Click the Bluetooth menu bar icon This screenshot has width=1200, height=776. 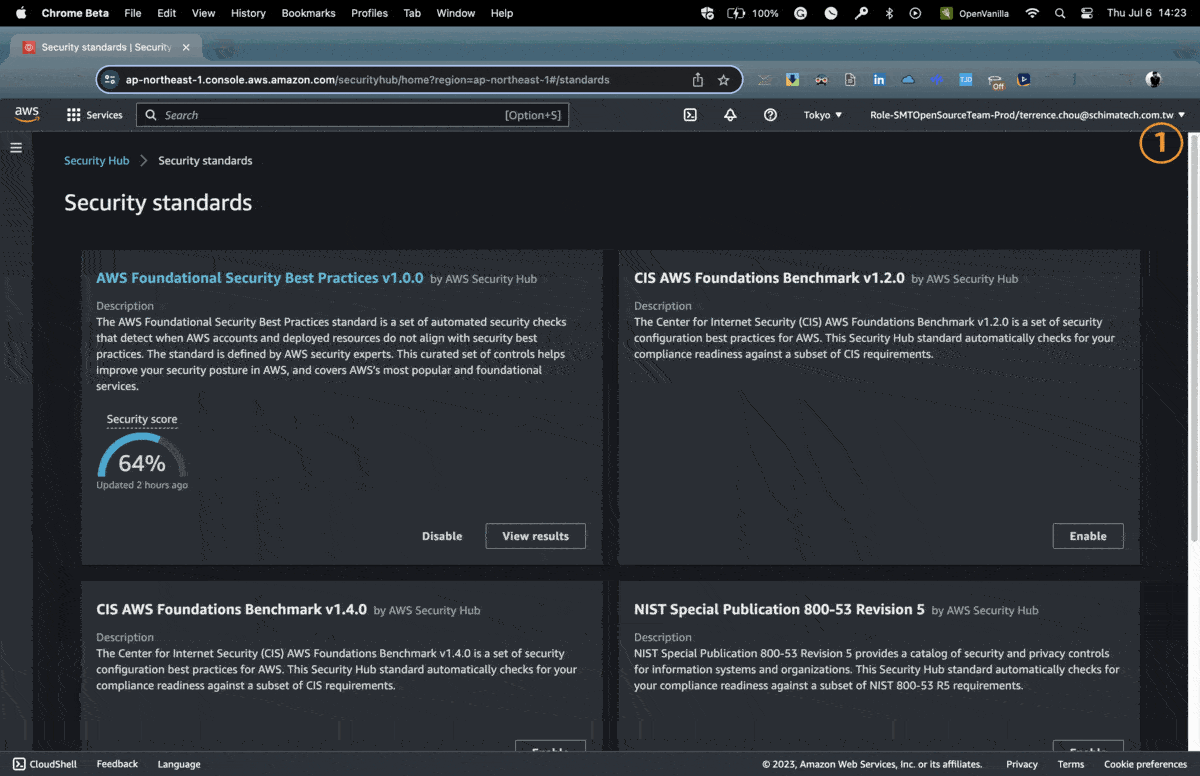coord(889,13)
